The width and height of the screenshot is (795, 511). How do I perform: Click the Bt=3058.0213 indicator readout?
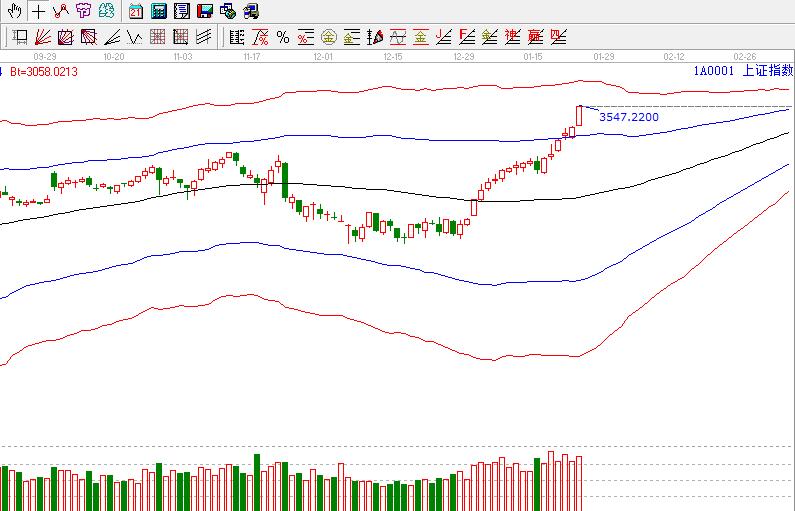tap(44, 71)
